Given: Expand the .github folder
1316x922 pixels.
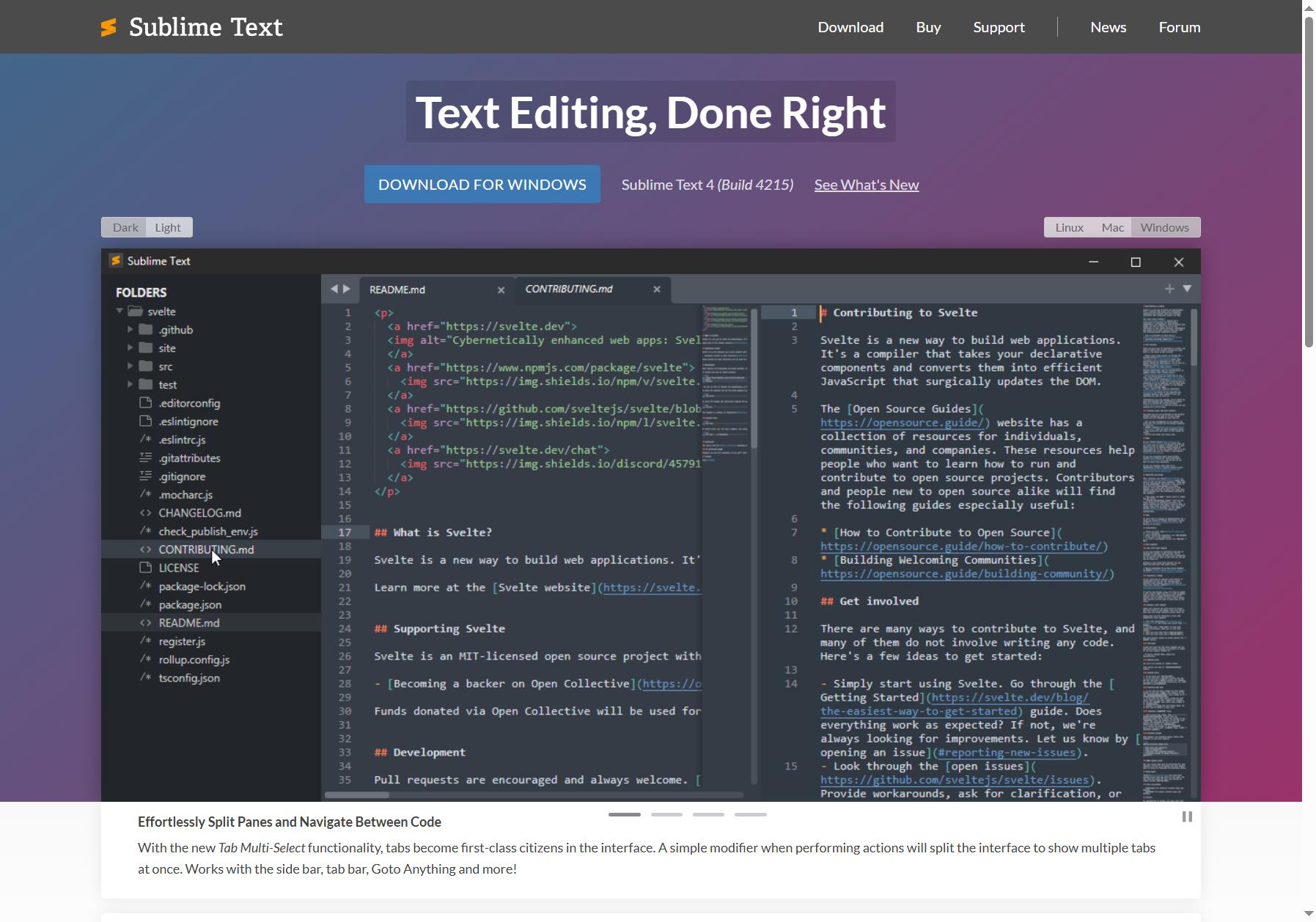Looking at the screenshot, I should click(131, 329).
